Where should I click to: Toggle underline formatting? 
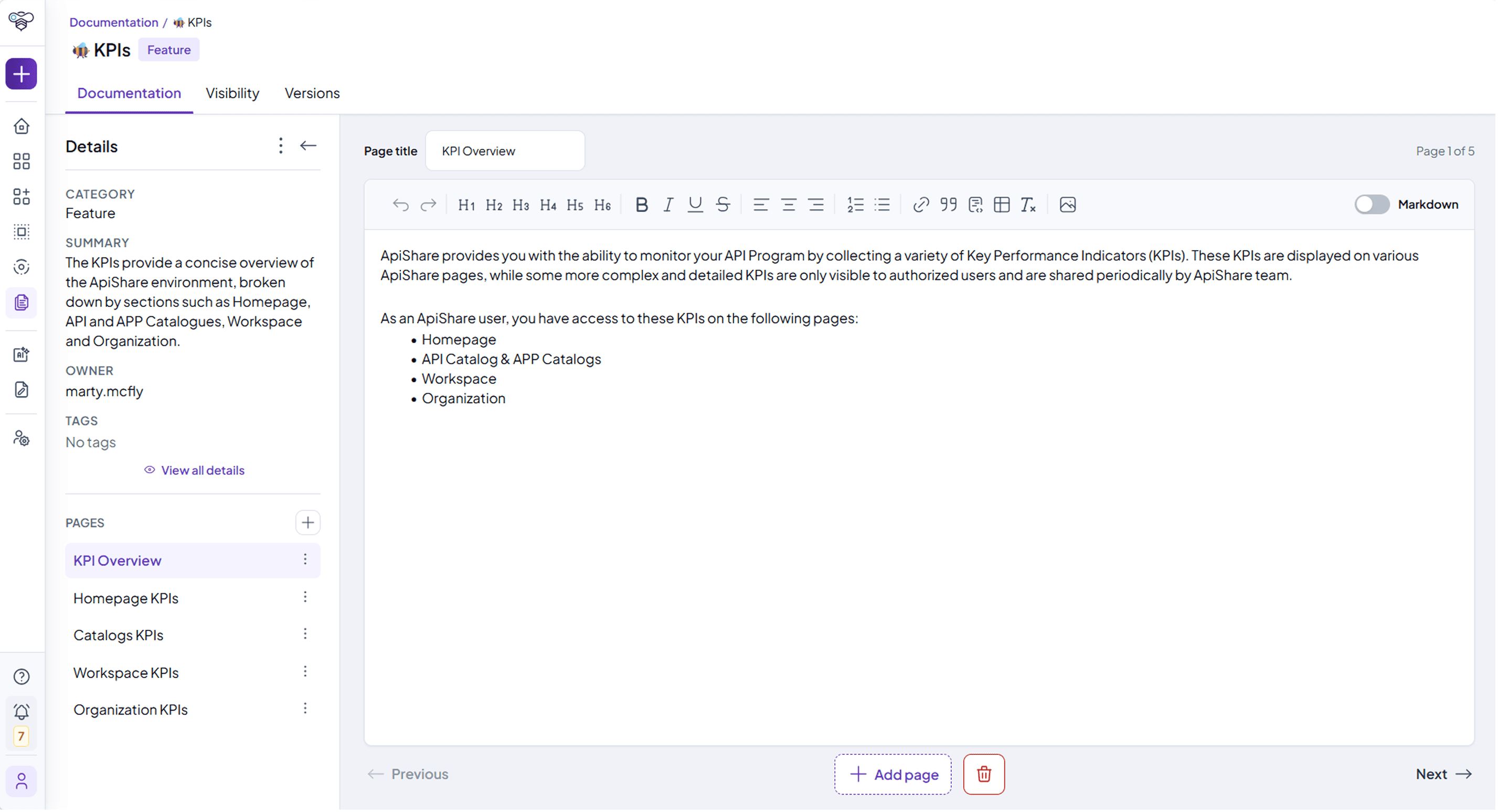pos(696,205)
